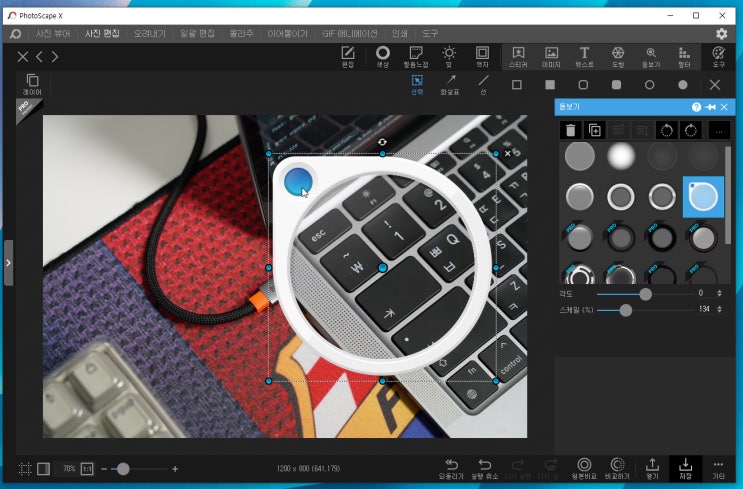Choose the soft white glow magnifier style
Screen dimensions: 743x489
tap(621, 156)
